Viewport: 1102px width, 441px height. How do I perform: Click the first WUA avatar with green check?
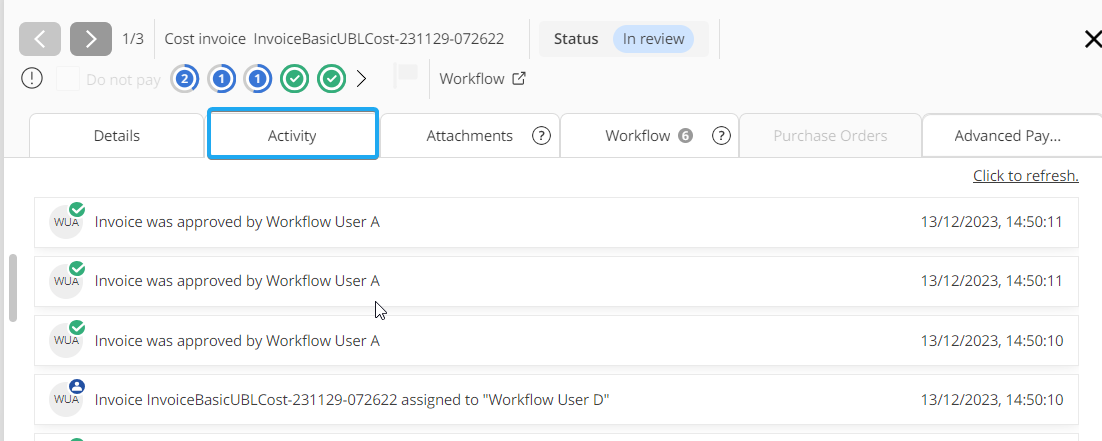(x=66, y=222)
